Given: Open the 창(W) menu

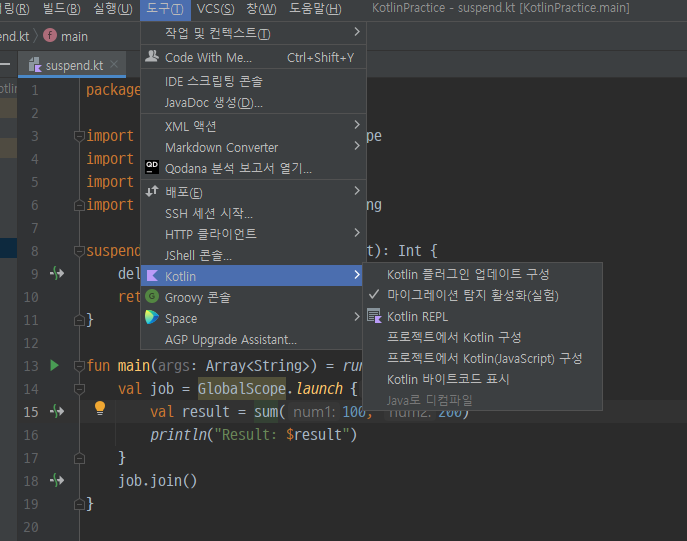Looking at the screenshot, I should (261, 8).
